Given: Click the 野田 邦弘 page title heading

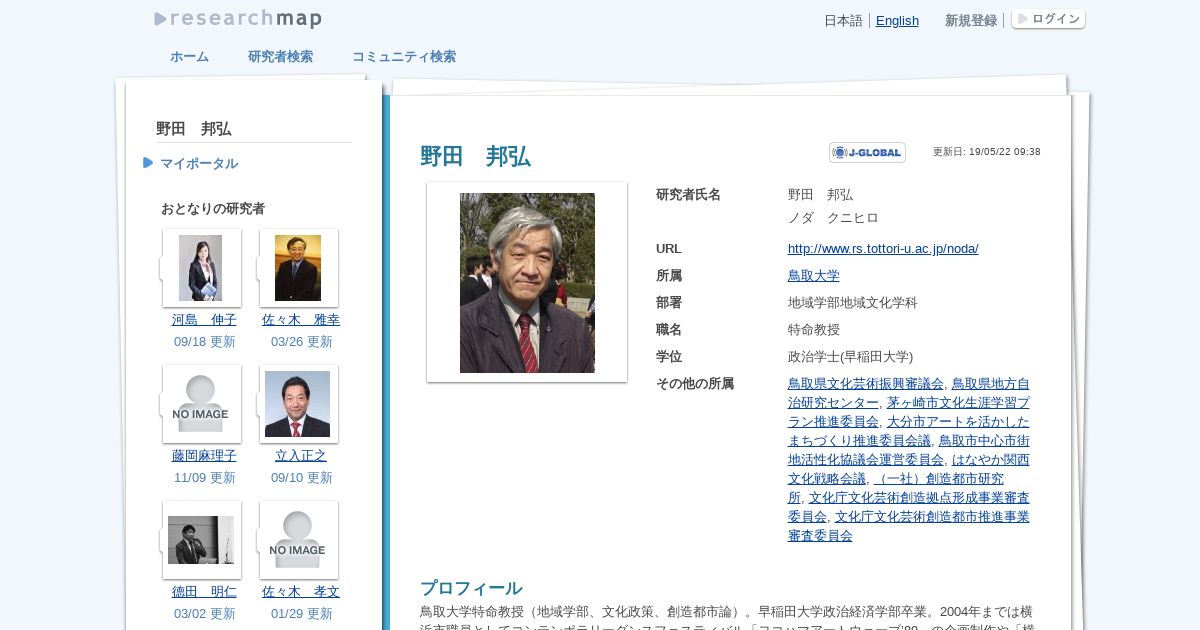Looking at the screenshot, I should click(x=476, y=157).
